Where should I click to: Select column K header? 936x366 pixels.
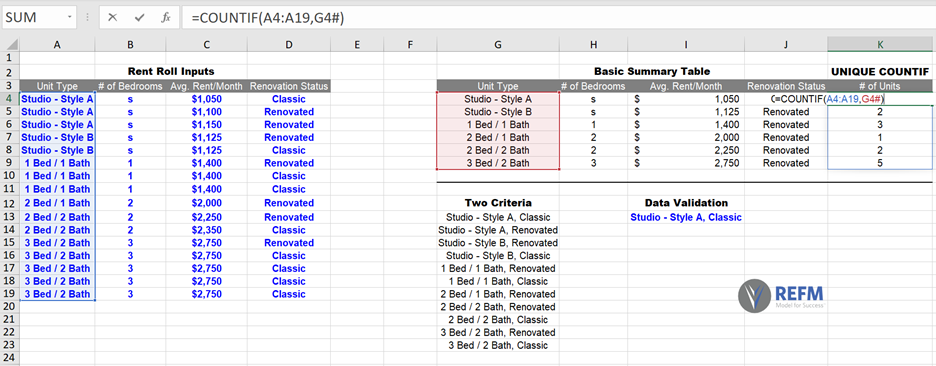[880, 45]
